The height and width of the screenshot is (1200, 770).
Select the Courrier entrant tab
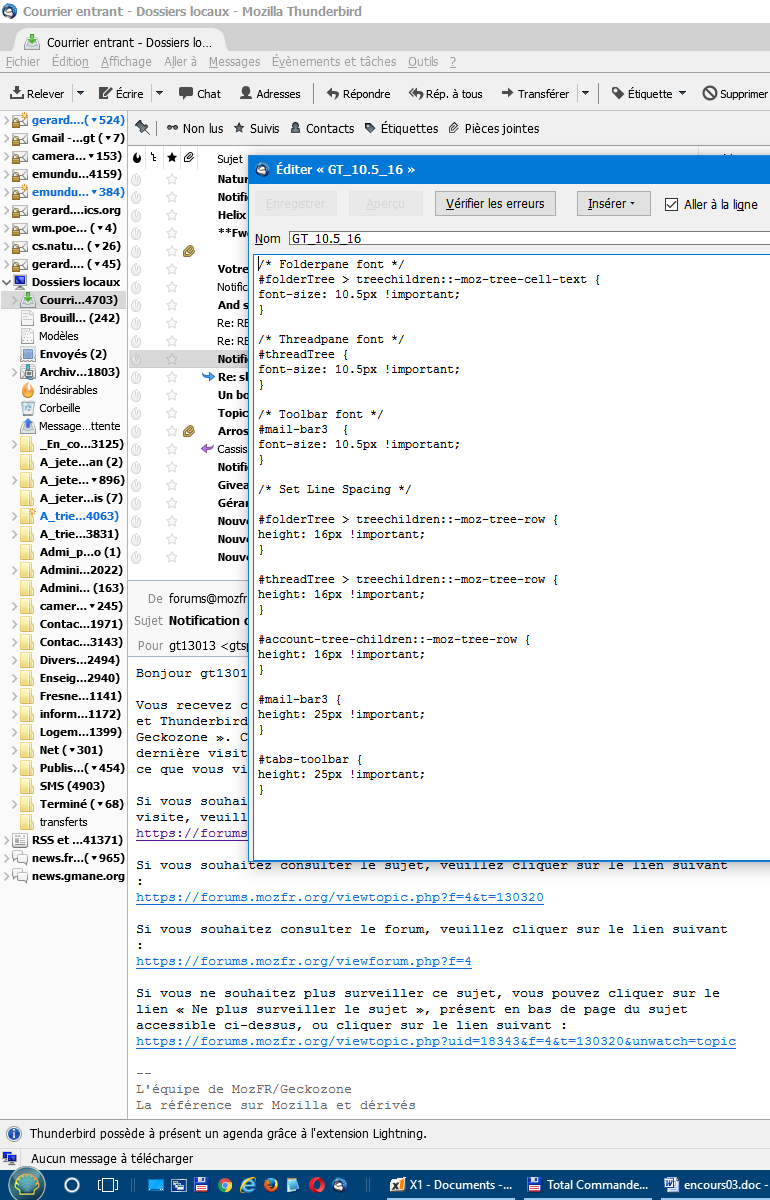tap(118, 43)
